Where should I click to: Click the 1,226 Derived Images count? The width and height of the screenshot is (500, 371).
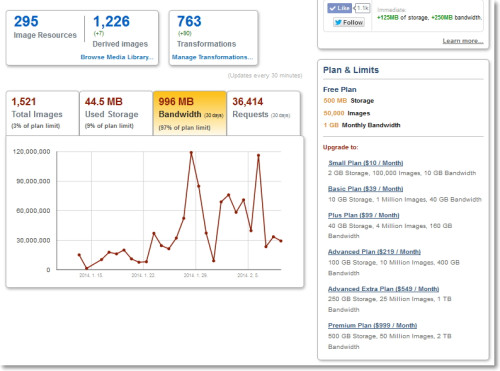click(x=111, y=21)
